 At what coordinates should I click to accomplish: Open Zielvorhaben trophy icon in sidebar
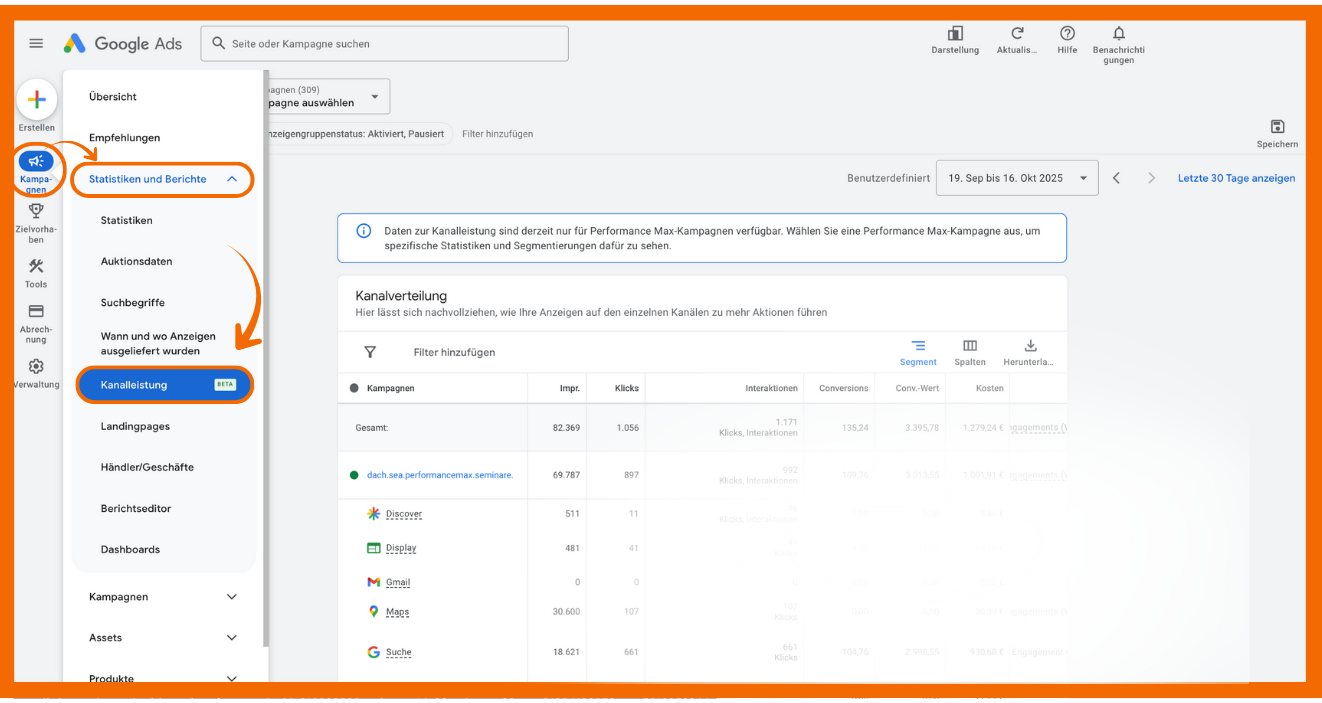[x=36, y=211]
